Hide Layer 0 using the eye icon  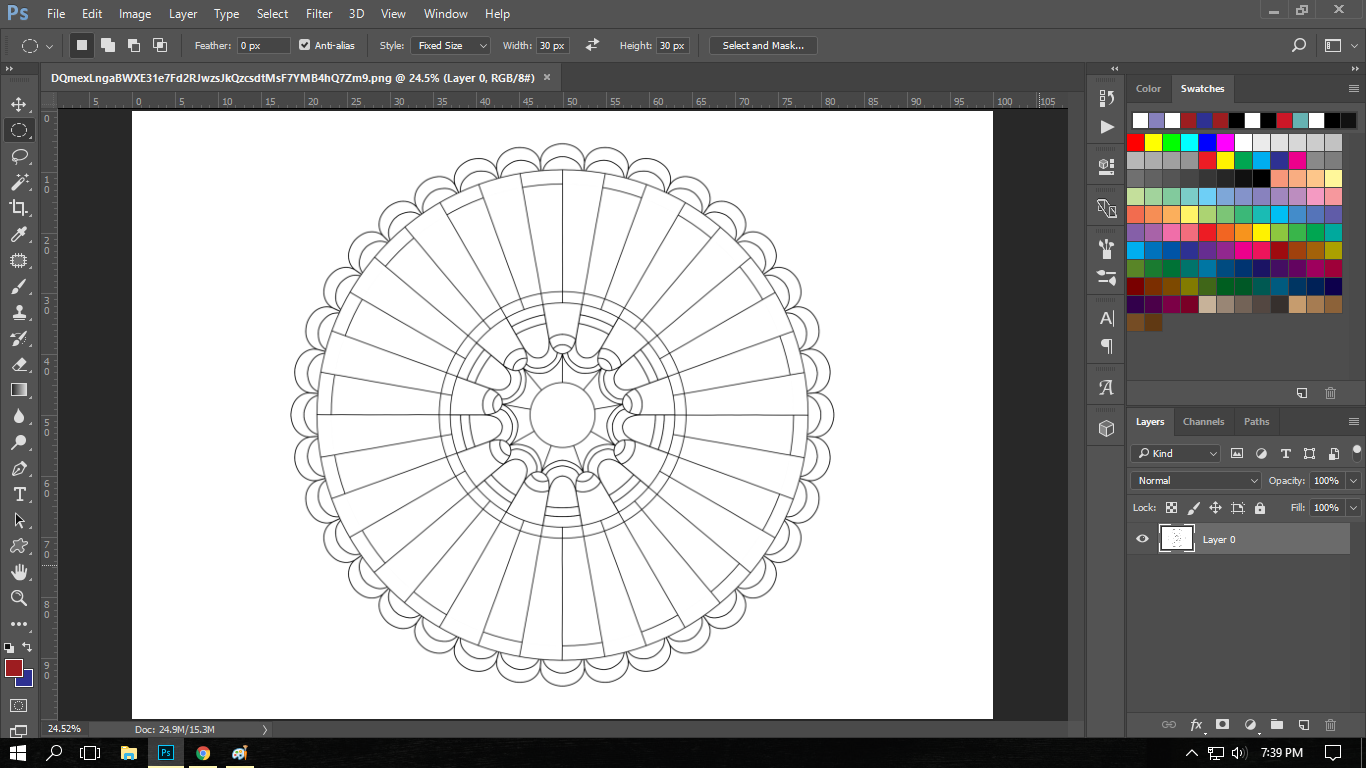tap(1142, 539)
